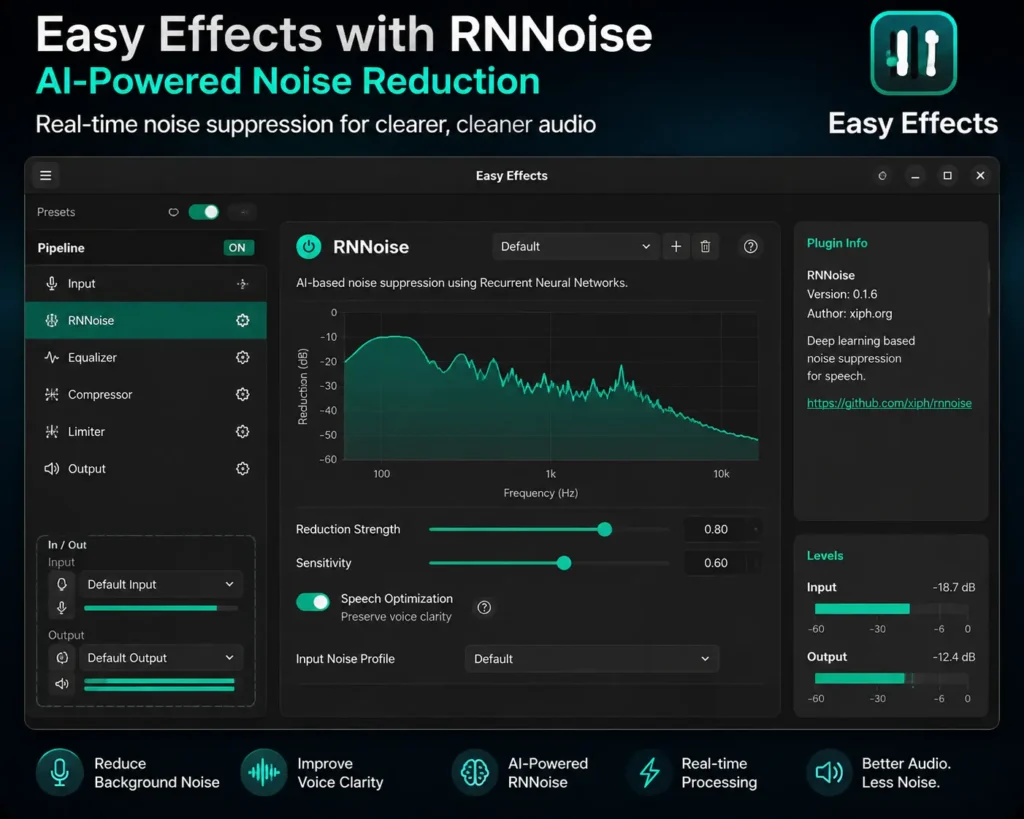Click the 'Preserve voice clarity' text
The width and height of the screenshot is (1024, 819).
[x=396, y=617]
